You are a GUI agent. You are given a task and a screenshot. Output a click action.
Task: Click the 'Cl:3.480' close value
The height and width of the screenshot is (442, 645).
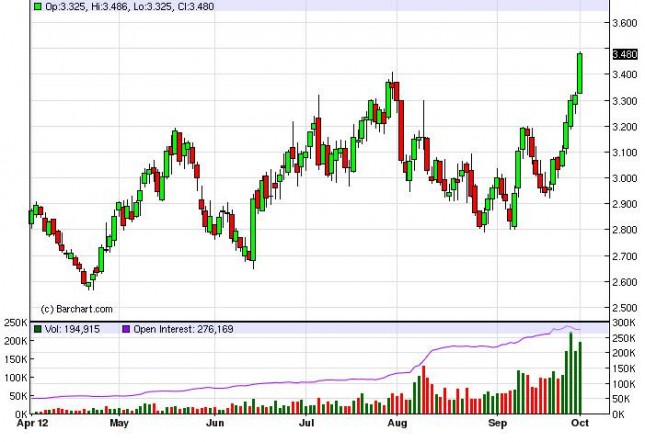tap(196, 6)
